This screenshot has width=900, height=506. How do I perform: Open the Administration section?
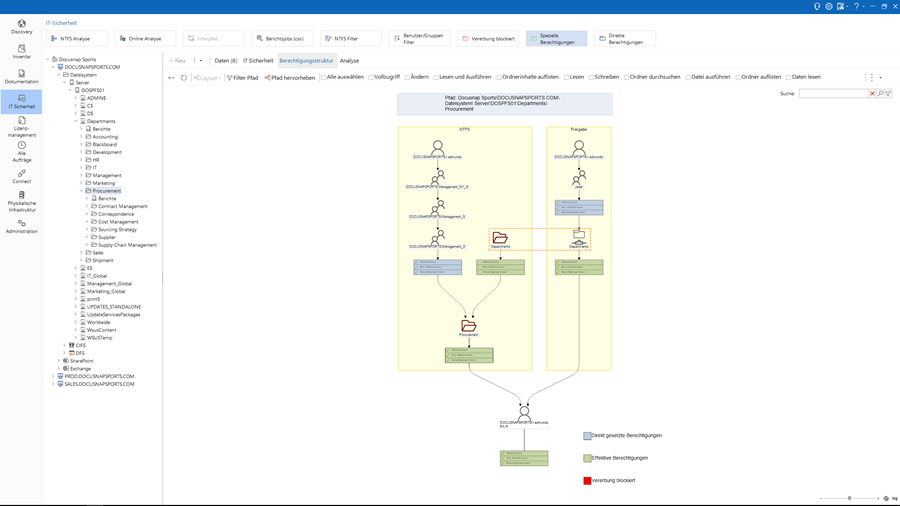(x=21, y=226)
